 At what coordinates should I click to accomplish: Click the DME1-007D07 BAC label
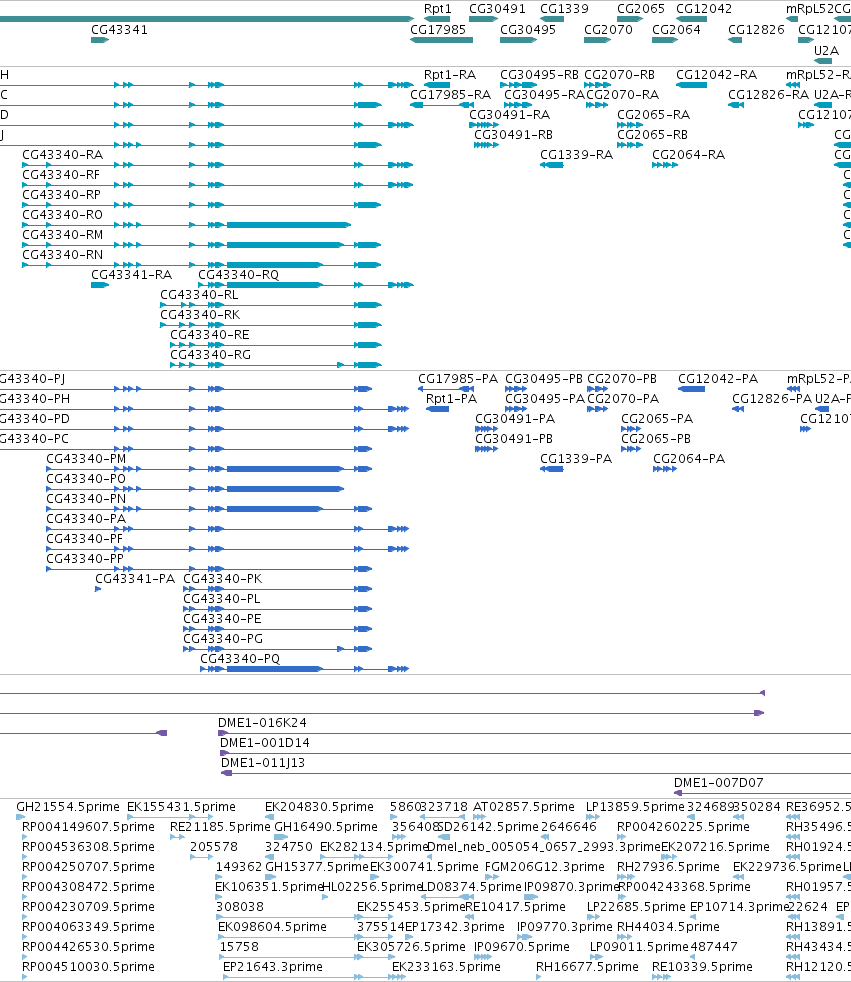718,783
